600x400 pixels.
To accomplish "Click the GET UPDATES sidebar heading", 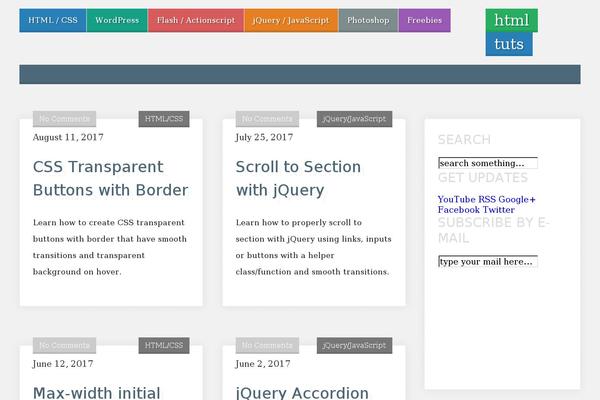I will pyautogui.click(x=483, y=178).
